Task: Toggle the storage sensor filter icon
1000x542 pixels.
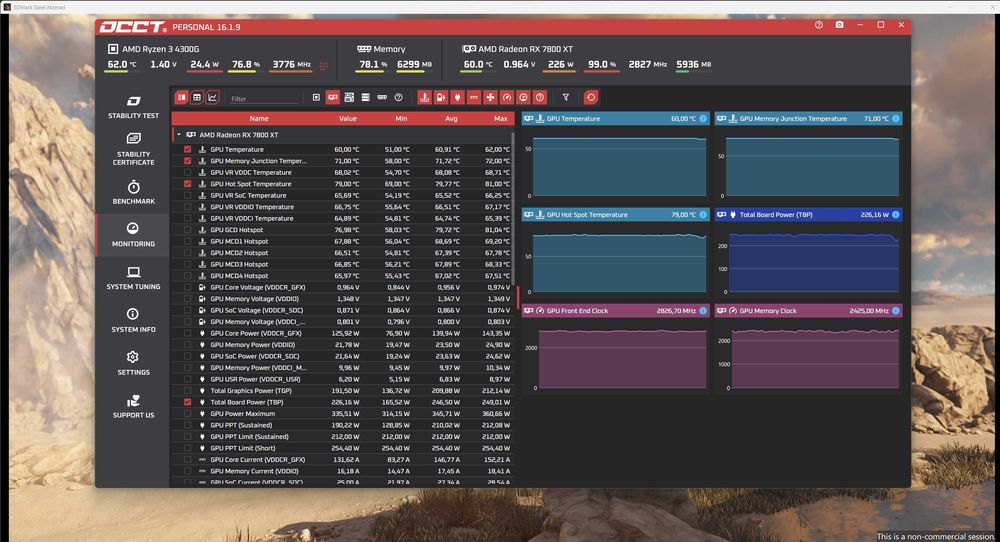Action: point(365,98)
